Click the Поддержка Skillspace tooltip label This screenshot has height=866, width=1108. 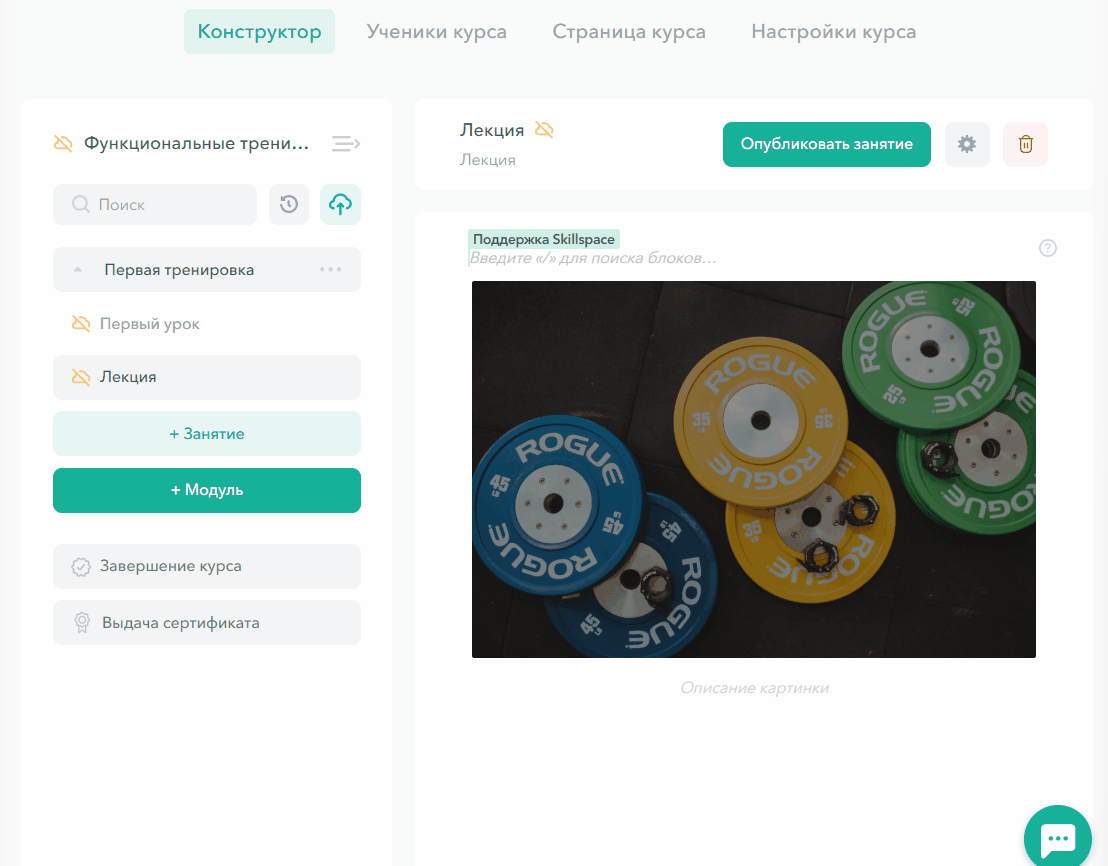(543, 239)
